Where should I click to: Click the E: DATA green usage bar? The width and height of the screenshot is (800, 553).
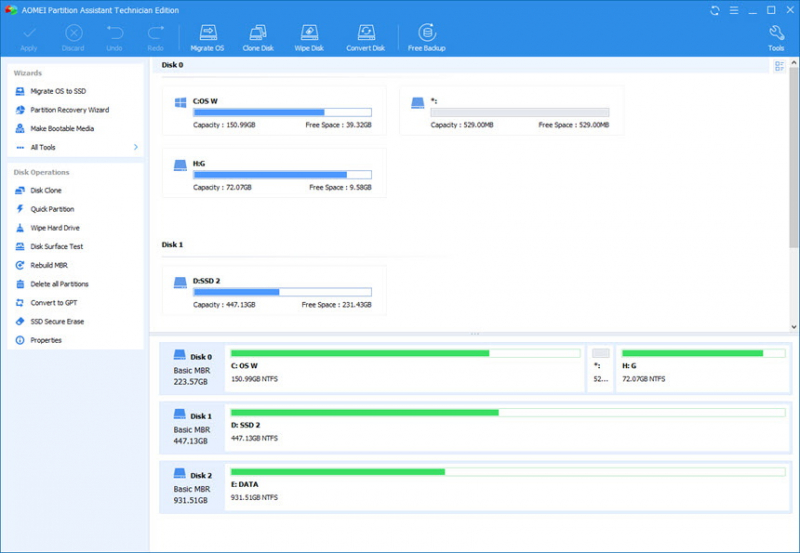point(337,471)
